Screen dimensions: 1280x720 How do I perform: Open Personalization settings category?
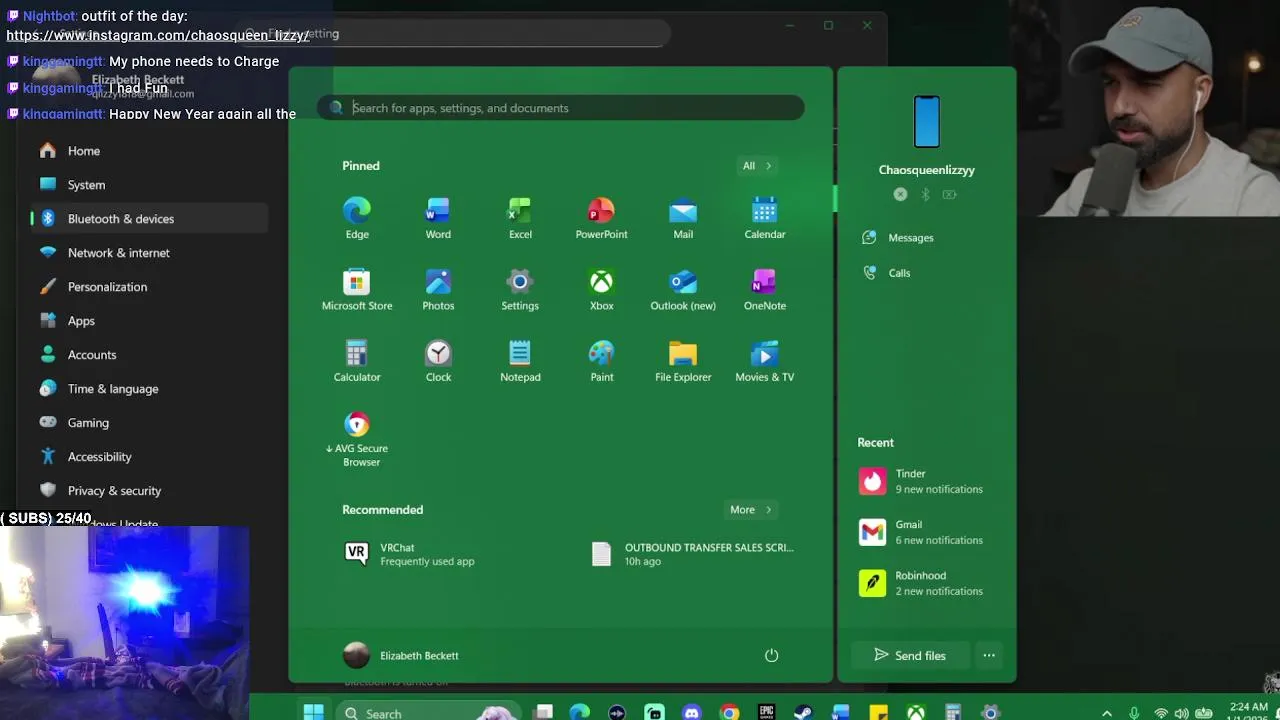click(148, 287)
